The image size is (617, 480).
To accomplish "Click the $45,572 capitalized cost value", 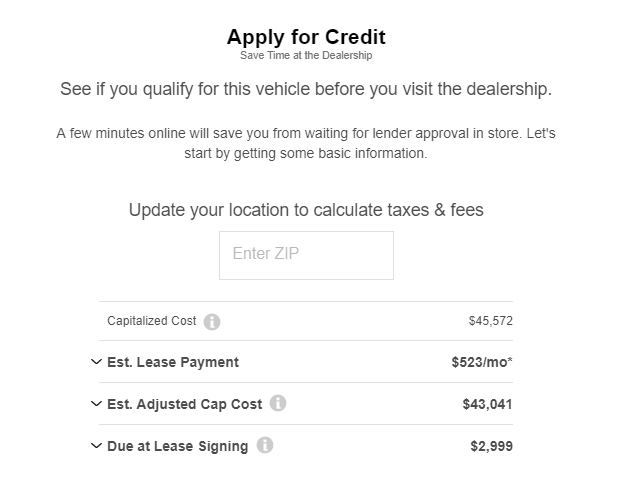I will 490,321.
